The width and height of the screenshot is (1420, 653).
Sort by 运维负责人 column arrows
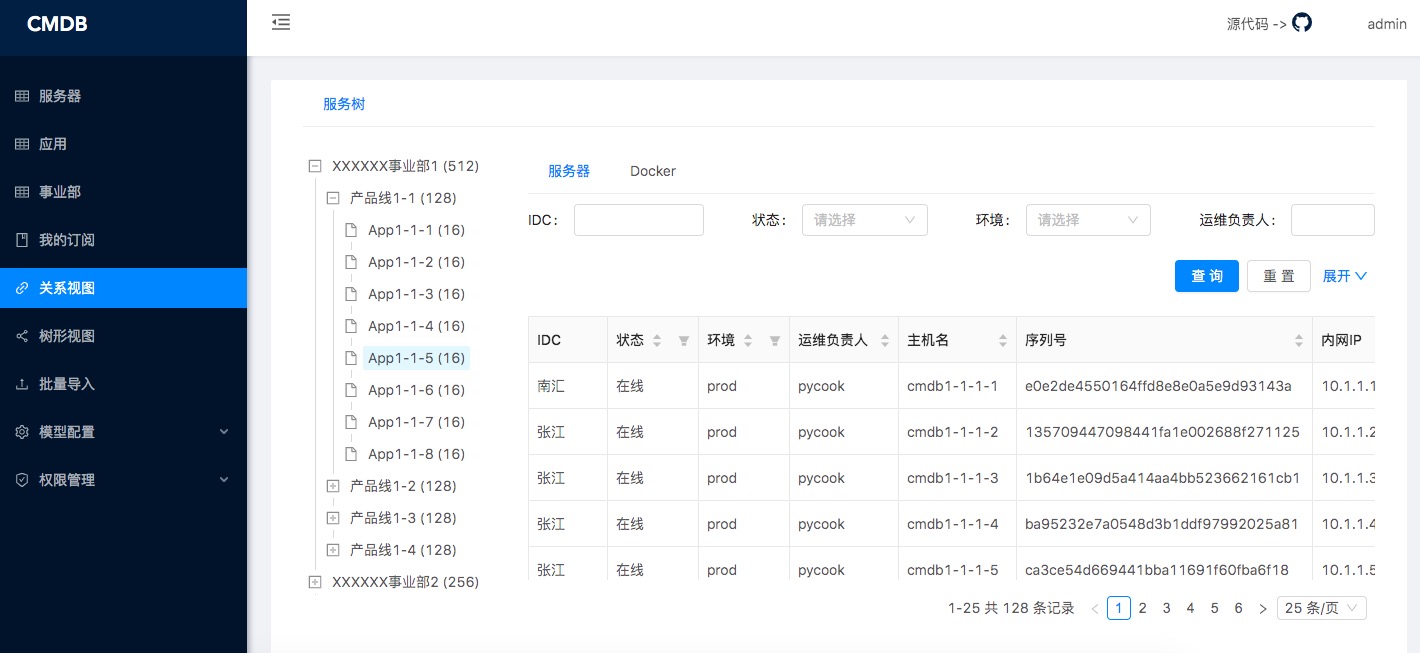[x=885, y=341]
